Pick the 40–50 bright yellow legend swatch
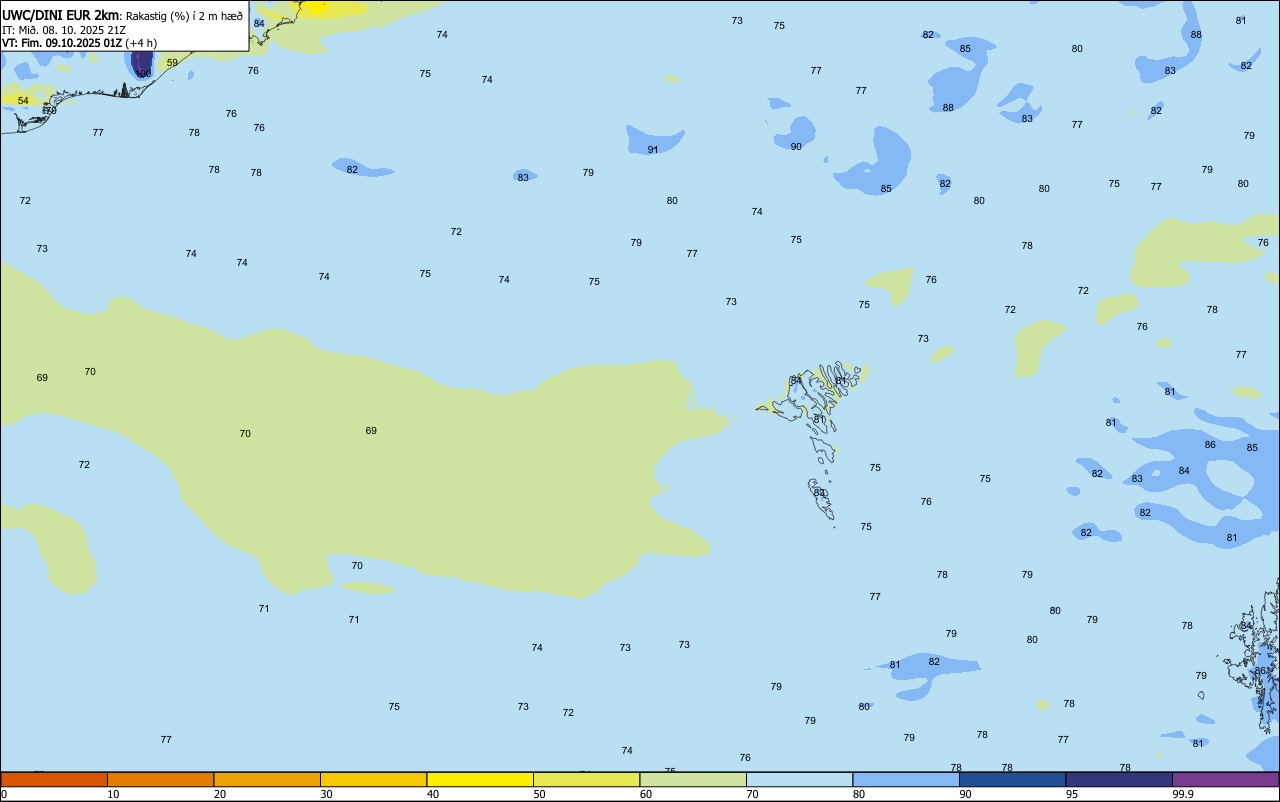 (480, 779)
